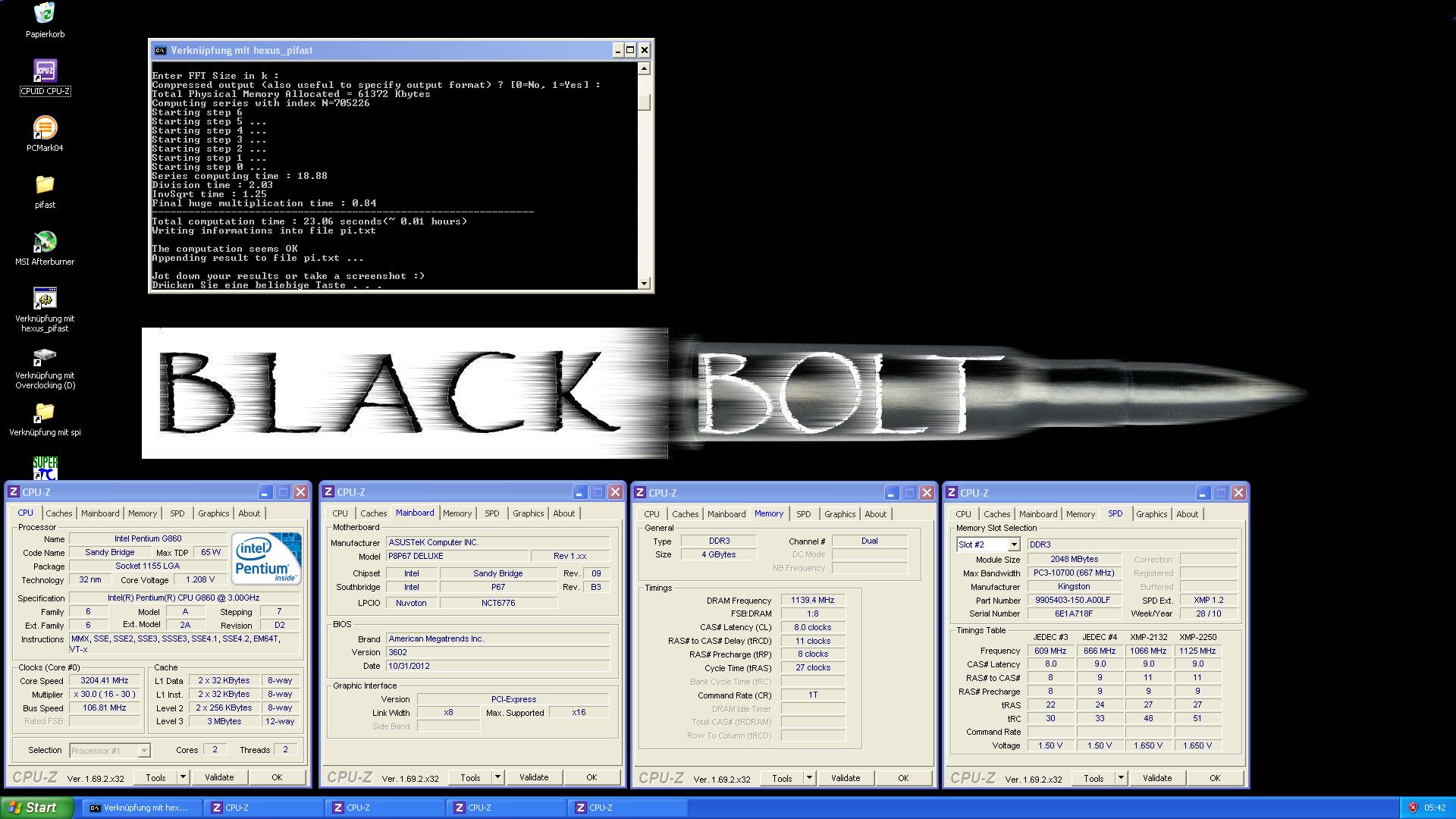Close the Memory tab CPU-Z window
The image size is (1456, 819).
pyautogui.click(x=927, y=493)
